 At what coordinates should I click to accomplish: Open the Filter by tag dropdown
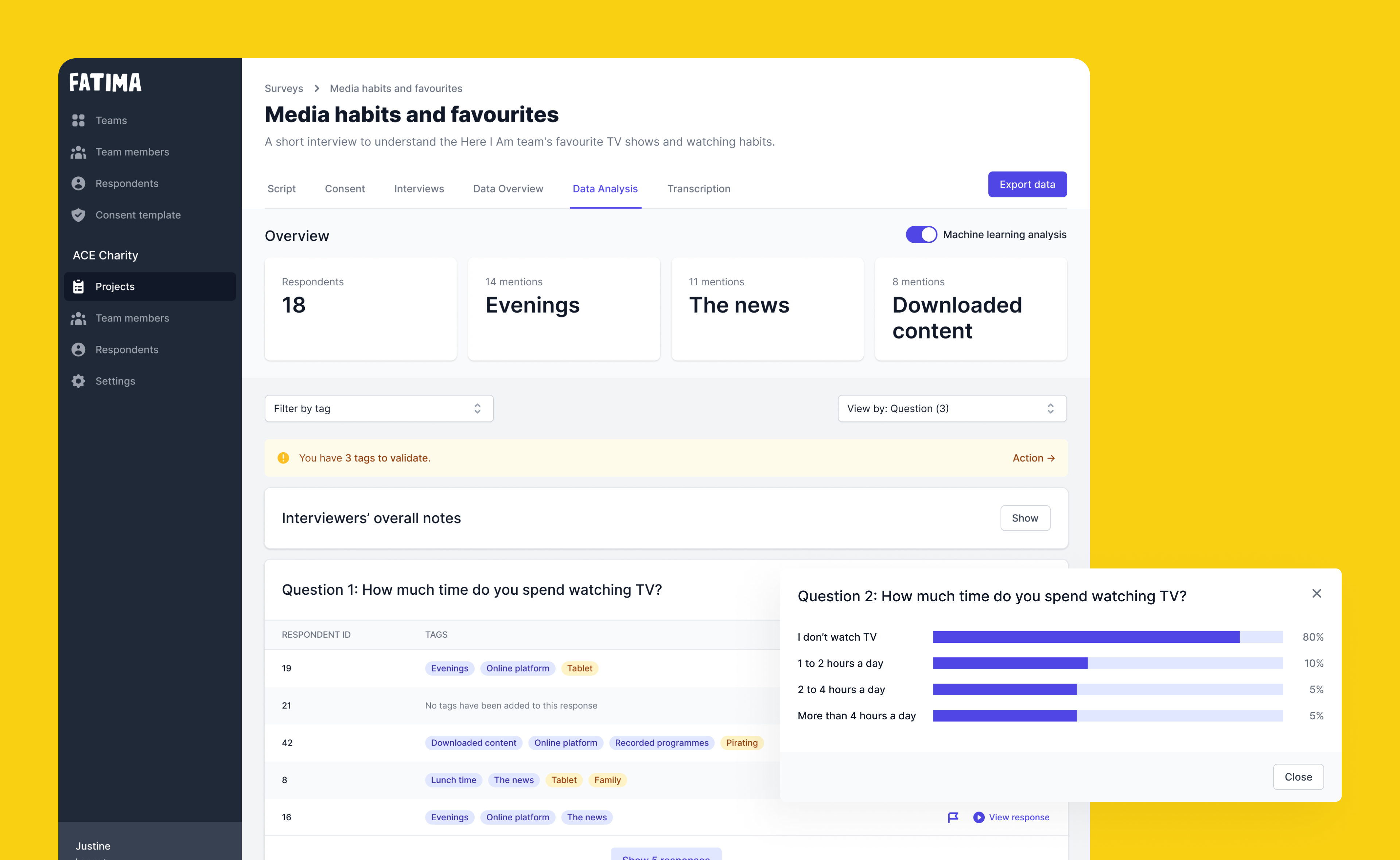click(x=379, y=408)
